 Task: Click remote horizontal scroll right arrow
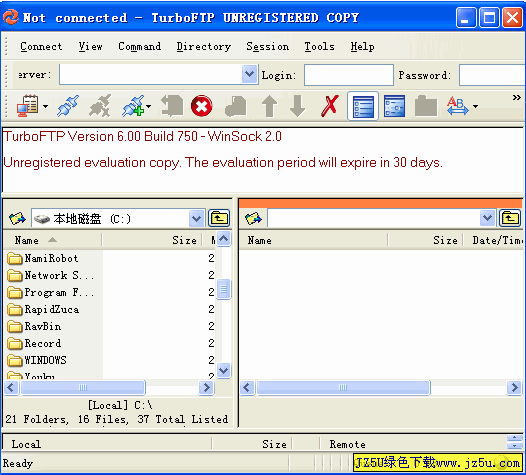click(514, 388)
